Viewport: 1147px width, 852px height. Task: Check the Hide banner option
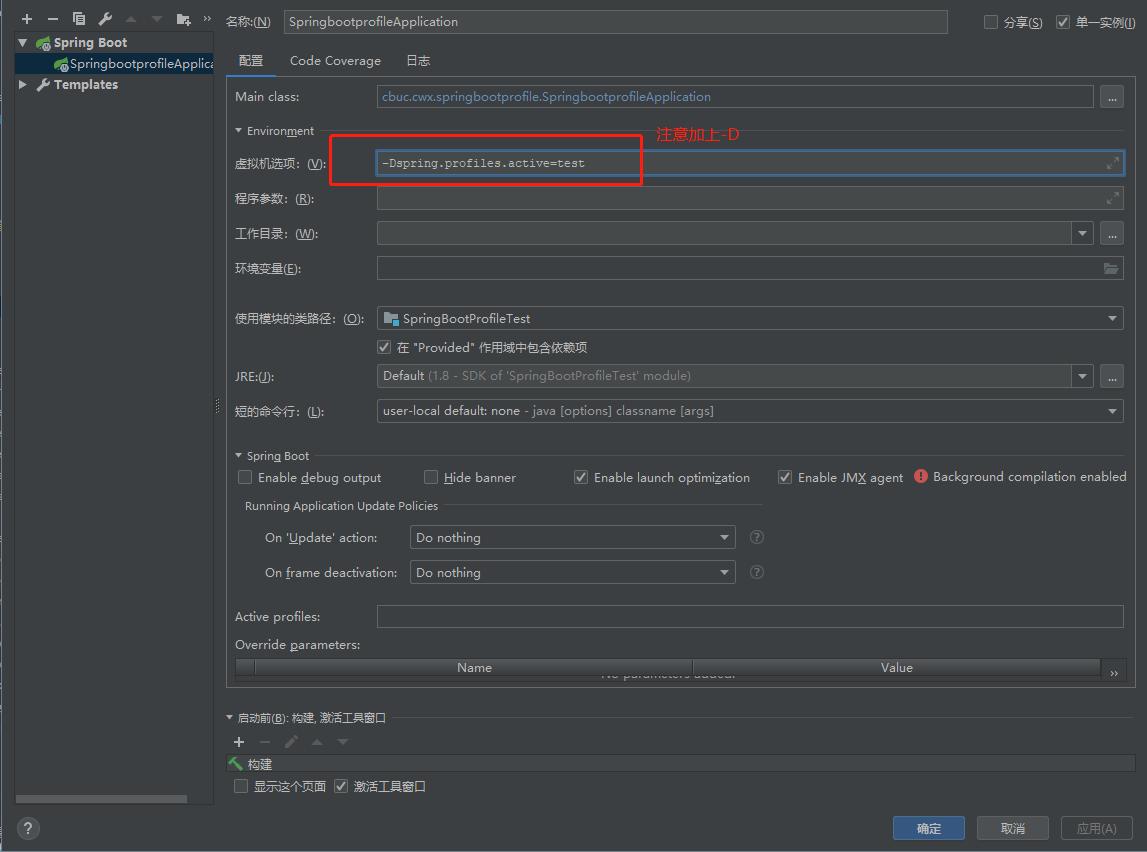[431, 477]
